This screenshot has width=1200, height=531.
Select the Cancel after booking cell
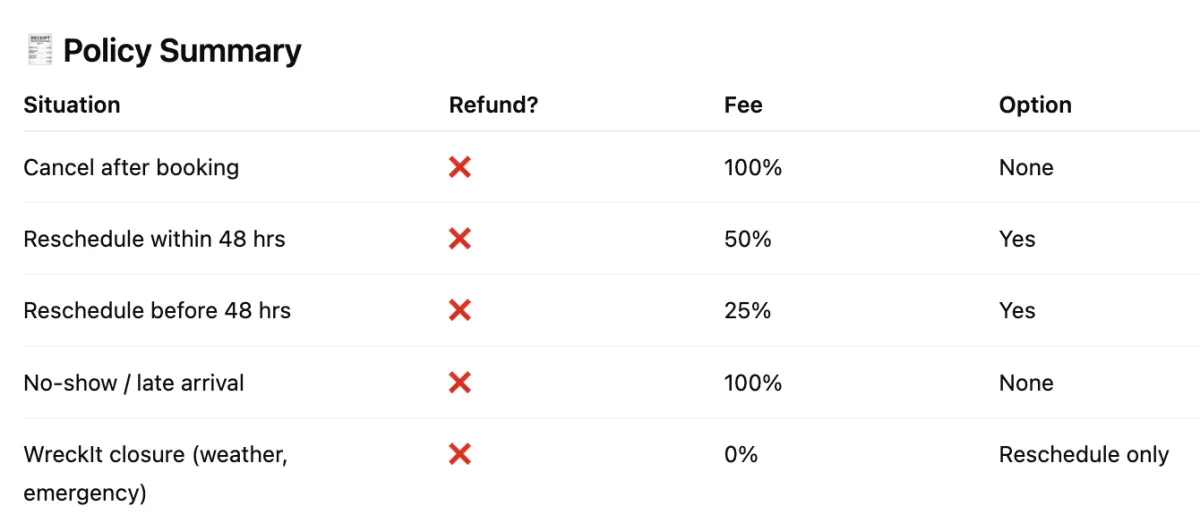point(131,167)
